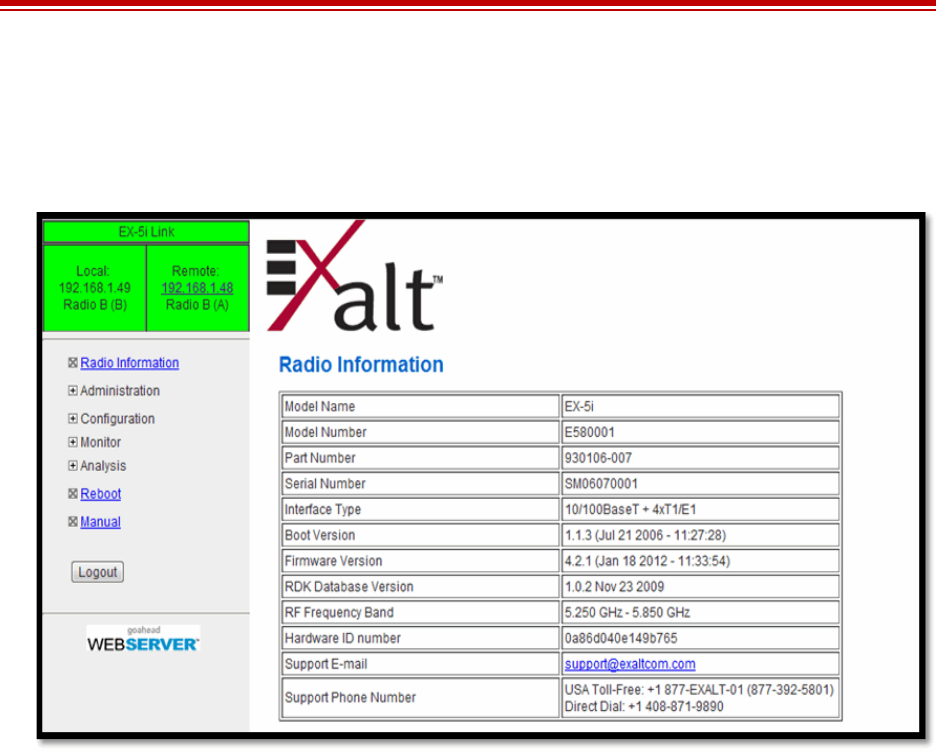Click the Hardware ID number label cell
The image size is (936, 752).
(x=420, y=637)
